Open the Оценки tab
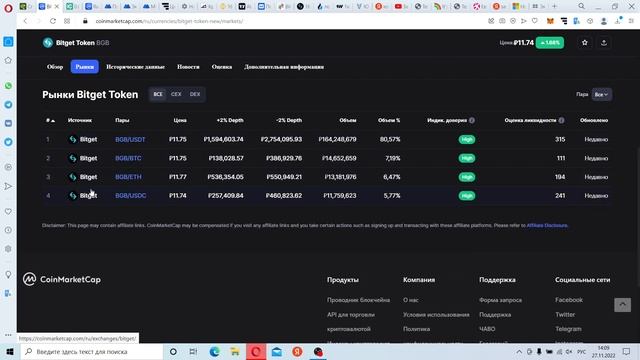 coord(222,67)
